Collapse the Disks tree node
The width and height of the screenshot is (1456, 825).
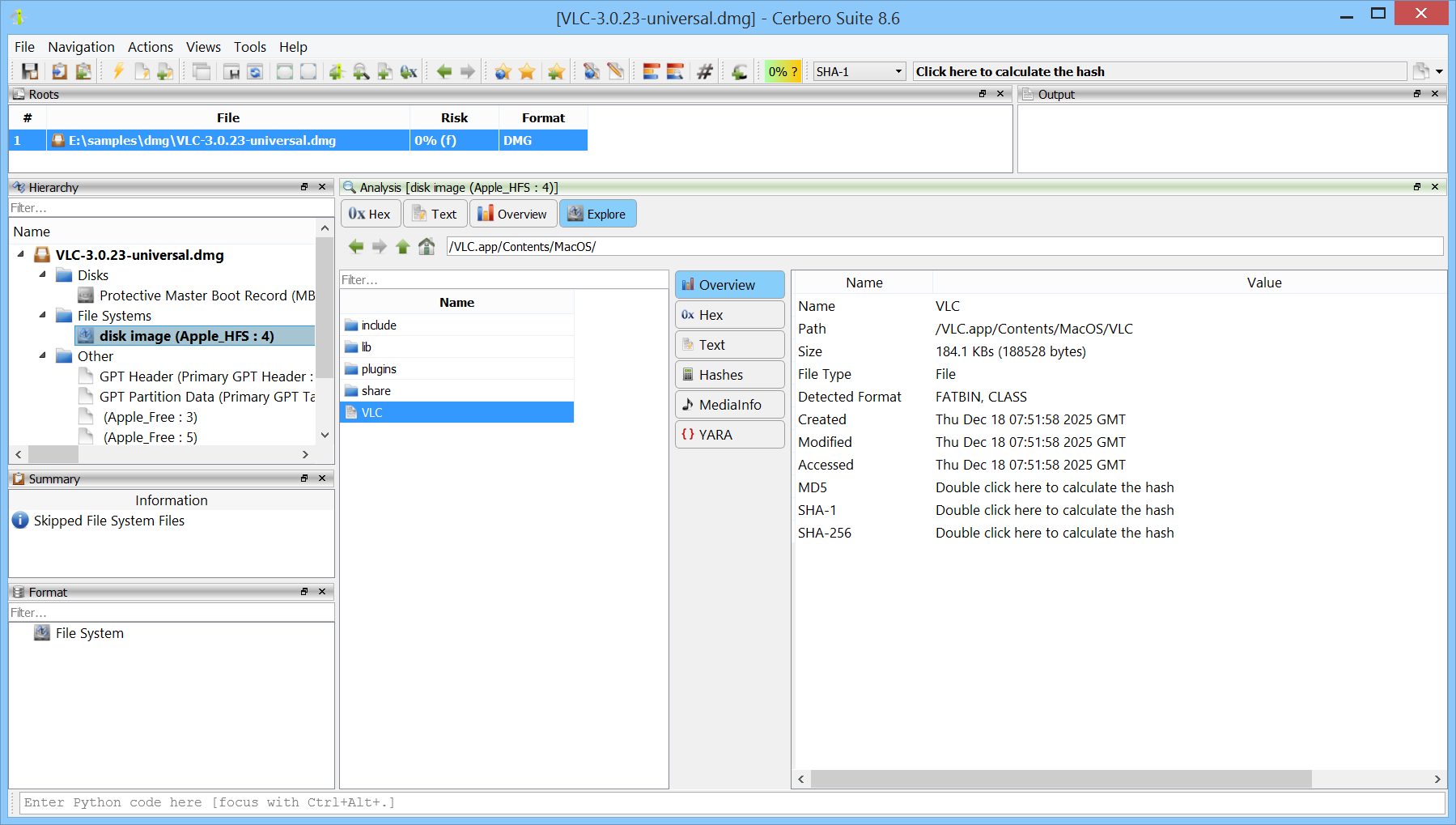click(43, 275)
